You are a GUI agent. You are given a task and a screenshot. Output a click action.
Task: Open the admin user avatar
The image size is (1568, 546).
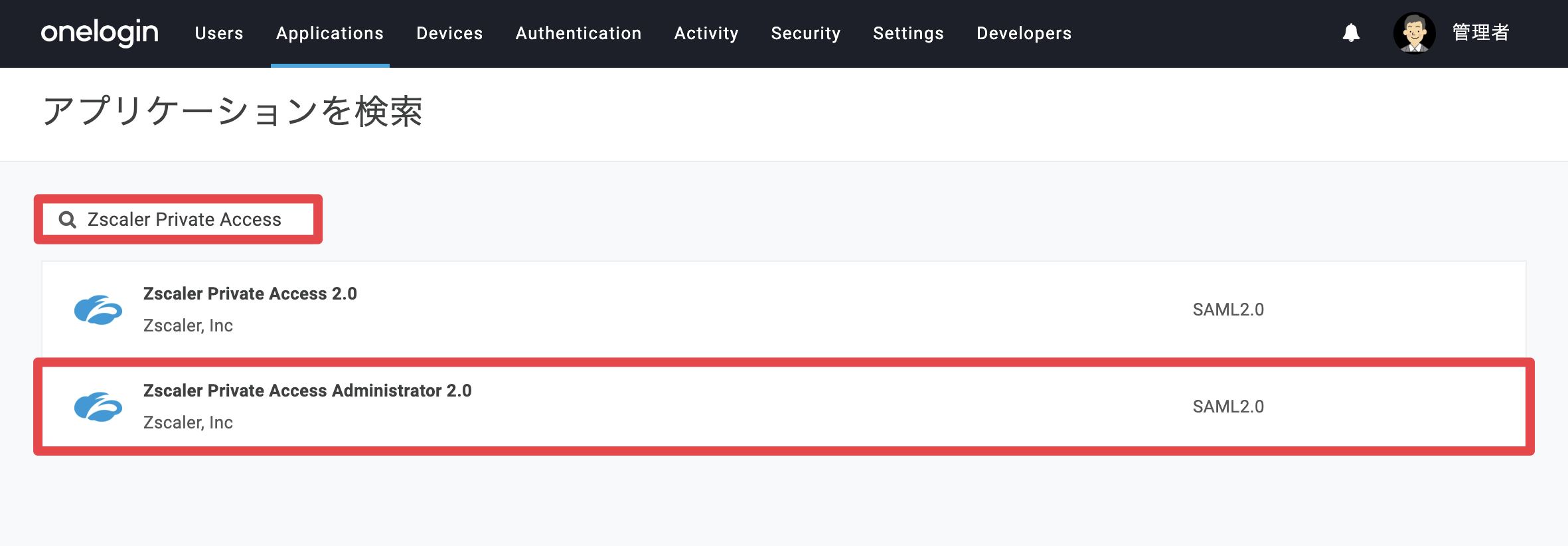tap(1414, 33)
